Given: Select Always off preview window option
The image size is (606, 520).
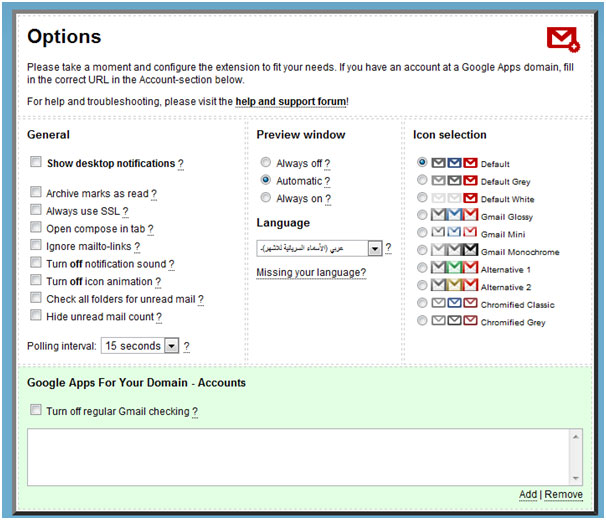Looking at the screenshot, I should (x=266, y=162).
